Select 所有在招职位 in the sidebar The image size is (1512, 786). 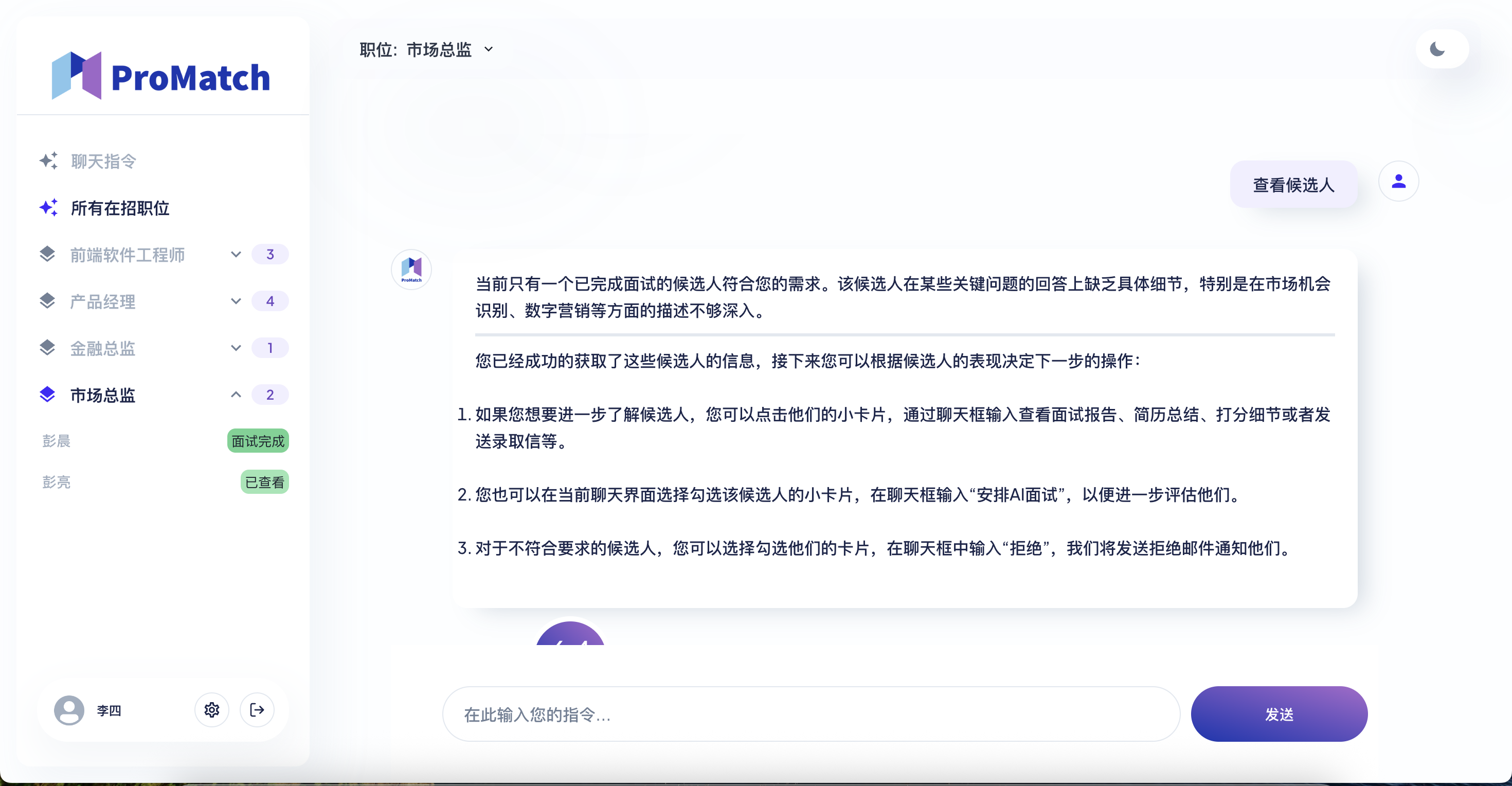(120, 208)
